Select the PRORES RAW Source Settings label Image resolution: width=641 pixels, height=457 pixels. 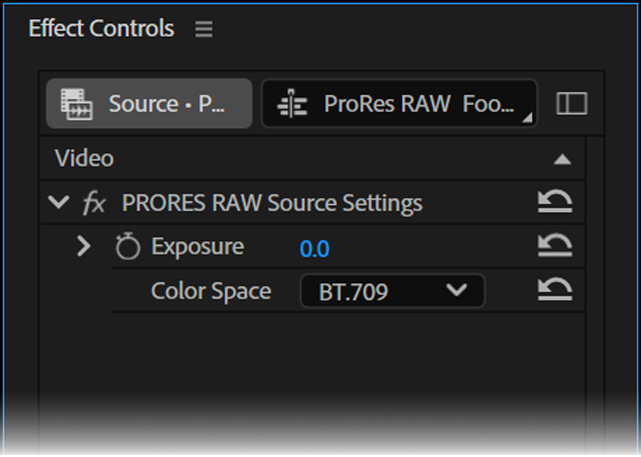272,203
